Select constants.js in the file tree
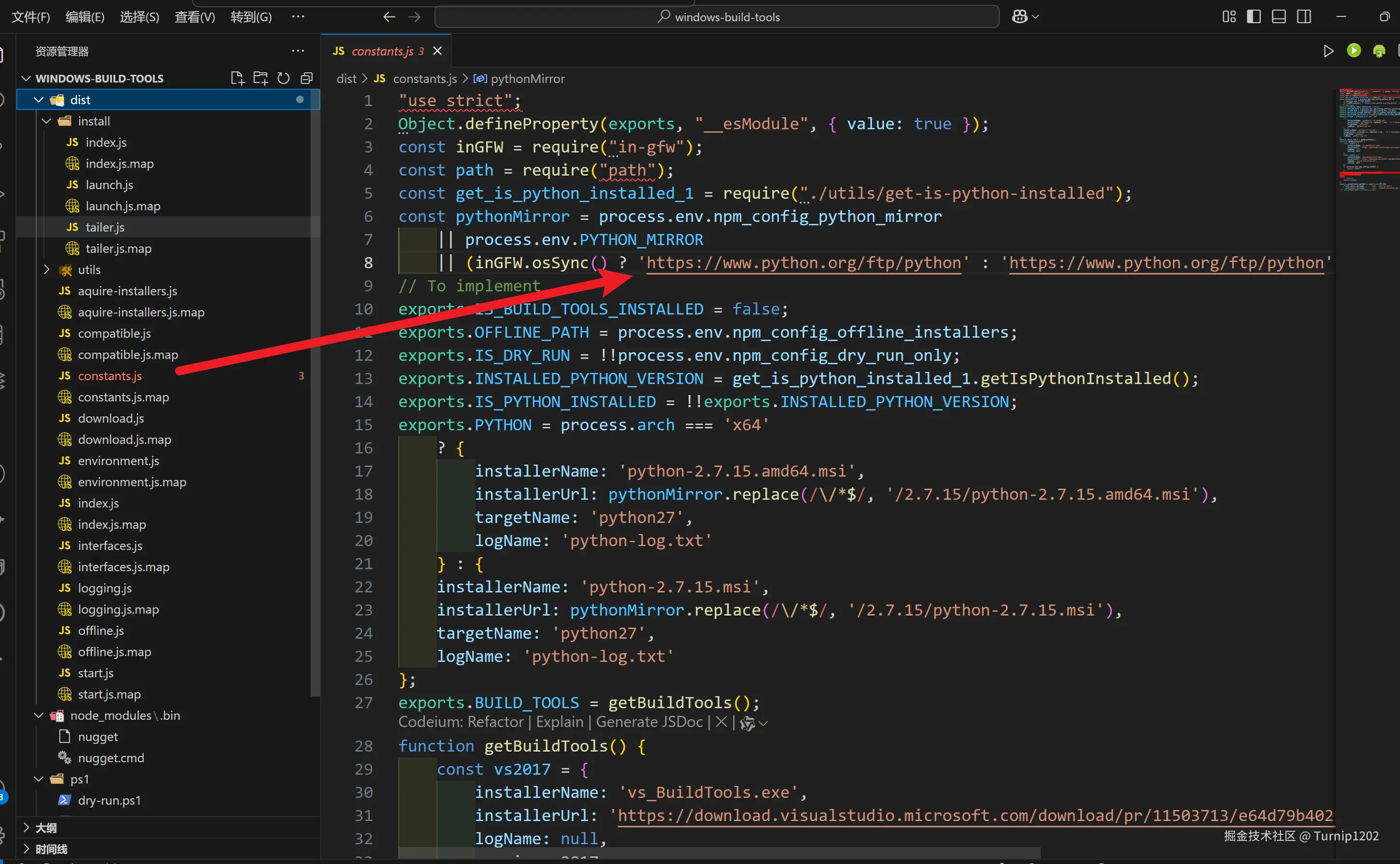Image resolution: width=1400 pixels, height=864 pixels. coord(109,376)
